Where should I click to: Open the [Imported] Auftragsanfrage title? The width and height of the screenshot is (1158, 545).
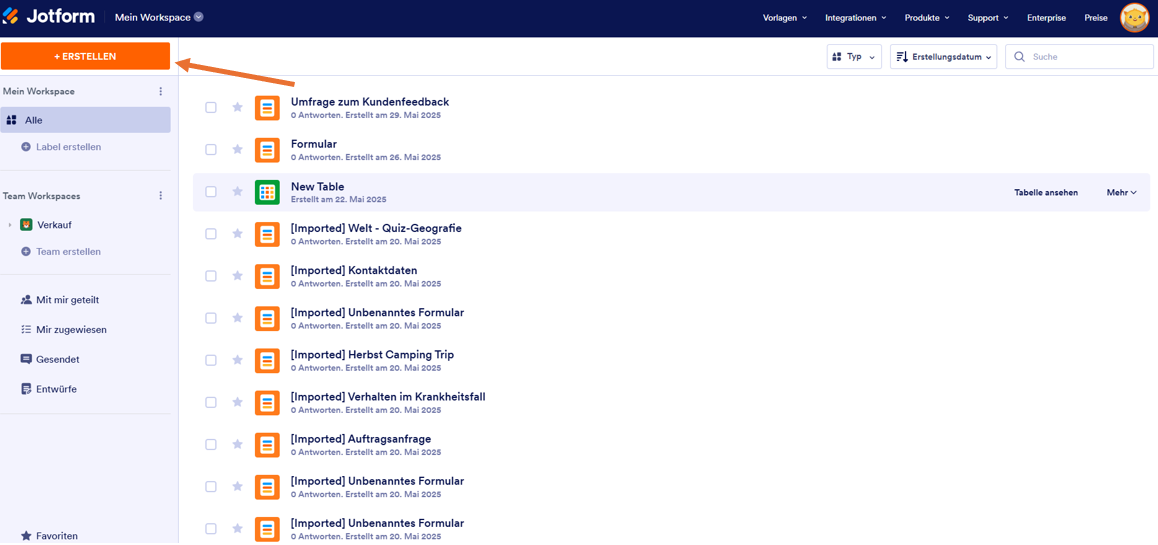click(361, 439)
